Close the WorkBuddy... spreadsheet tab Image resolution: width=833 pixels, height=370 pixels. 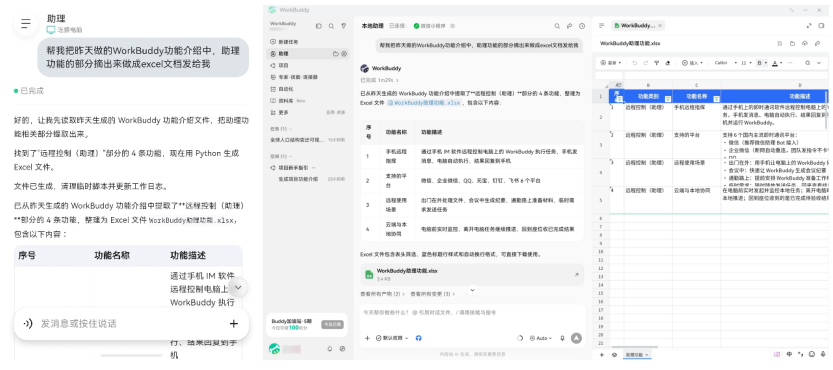click(x=660, y=26)
